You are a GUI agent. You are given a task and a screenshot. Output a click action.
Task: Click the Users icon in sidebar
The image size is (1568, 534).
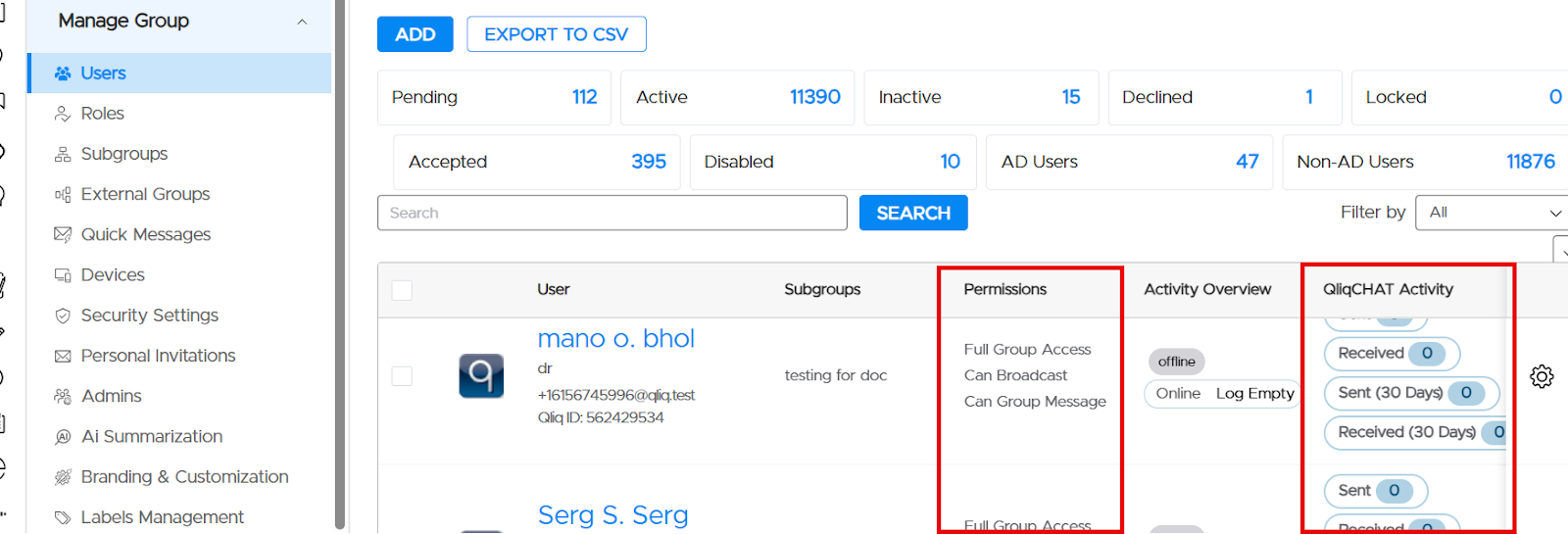coord(63,73)
